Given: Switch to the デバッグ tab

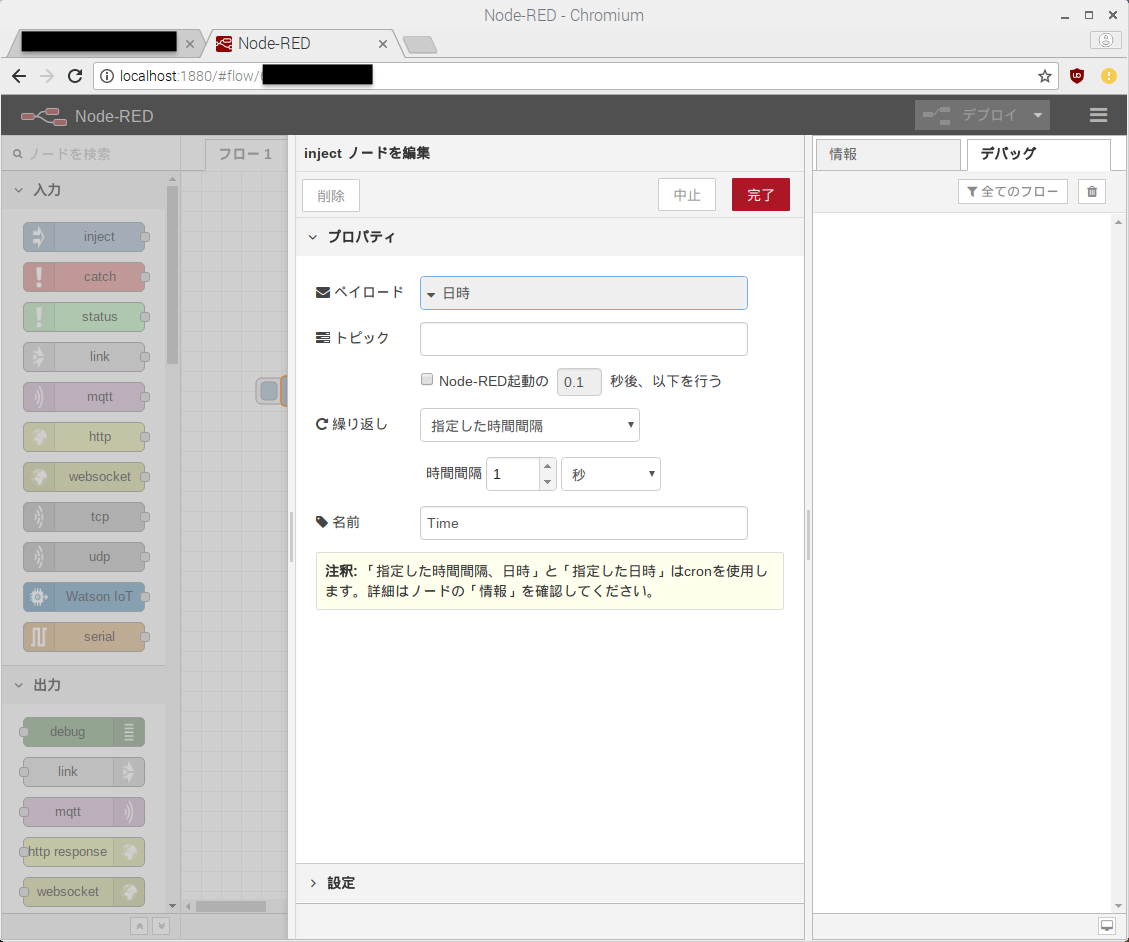Looking at the screenshot, I should (x=1038, y=154).
